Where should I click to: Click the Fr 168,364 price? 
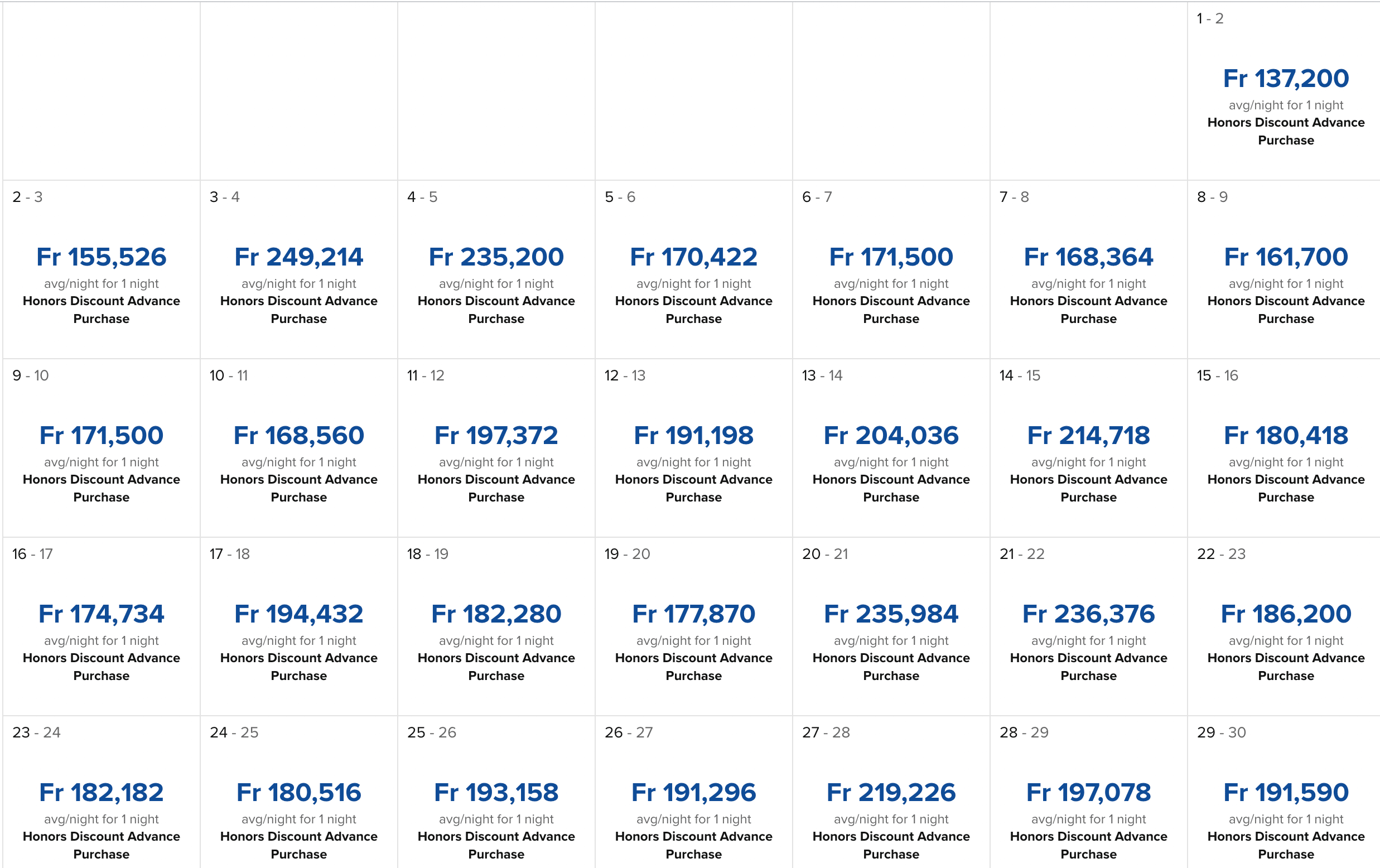[x=1088, y=257]
